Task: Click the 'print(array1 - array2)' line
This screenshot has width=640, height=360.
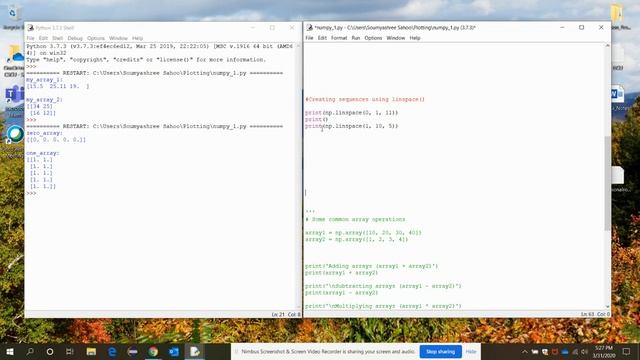Action: pos(342,293)
